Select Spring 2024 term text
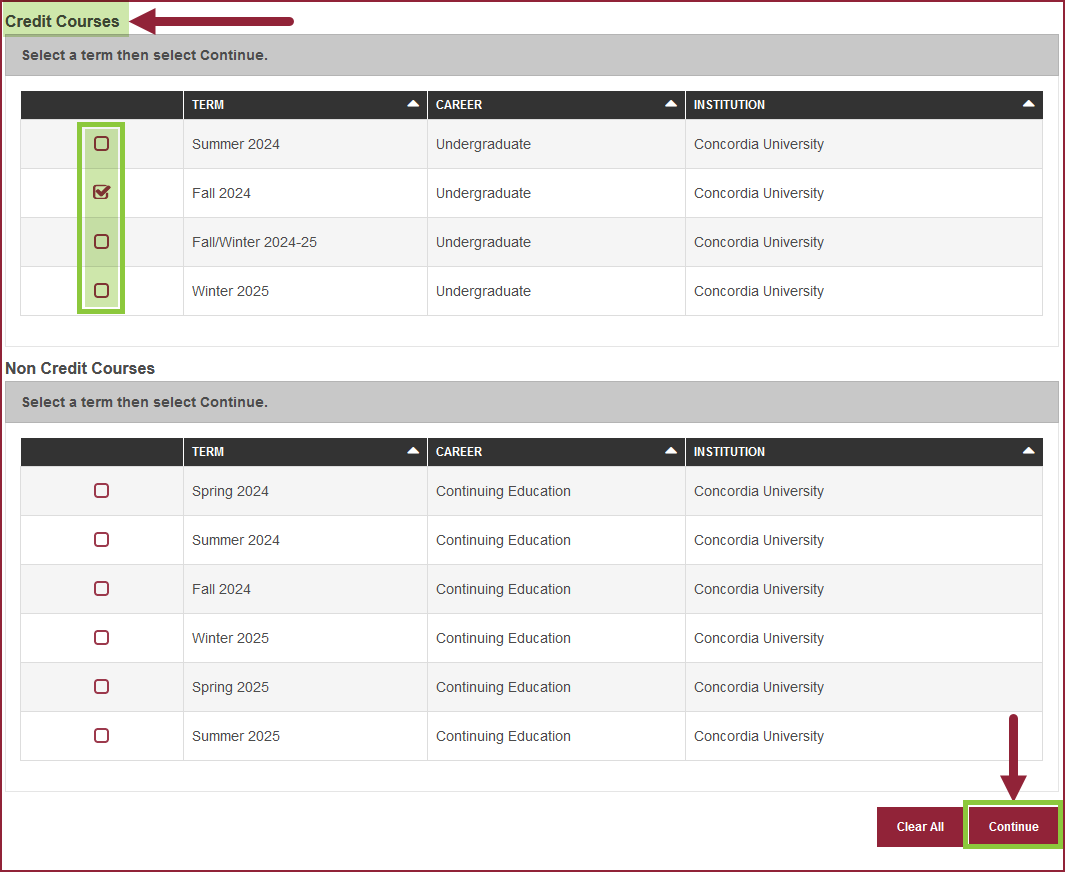 [230, 491]
